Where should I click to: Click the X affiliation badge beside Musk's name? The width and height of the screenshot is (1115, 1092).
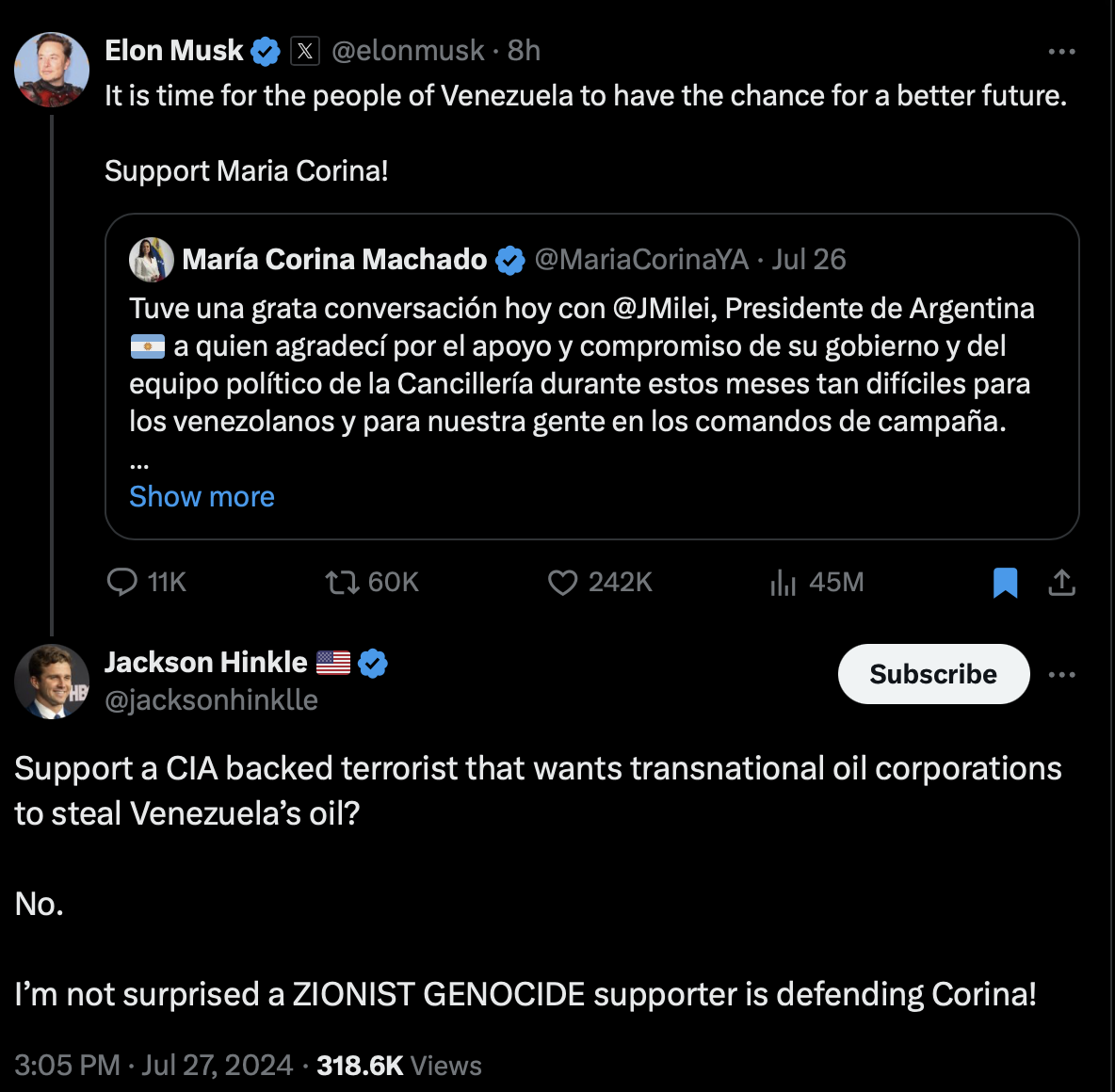pyautogui.click(x=305, y=51)
